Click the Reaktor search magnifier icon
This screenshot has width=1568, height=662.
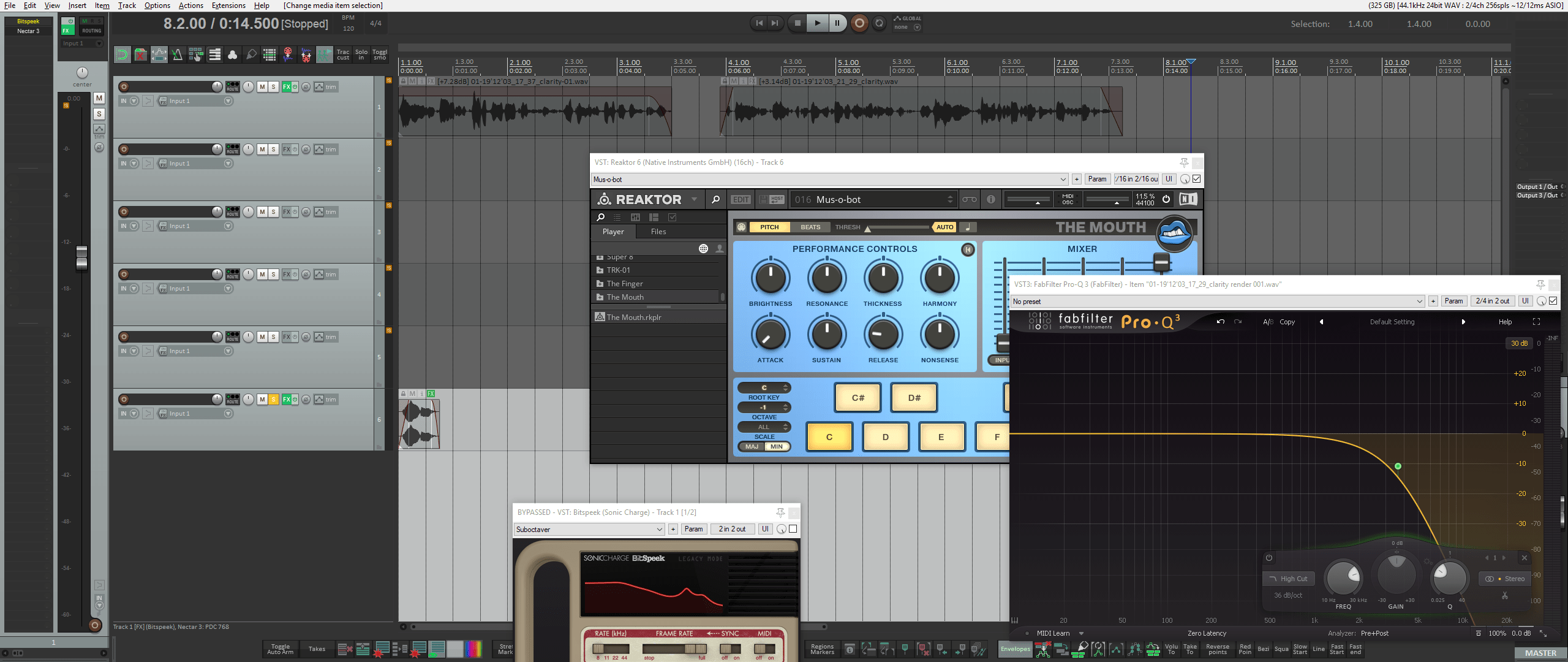point(715,199)
